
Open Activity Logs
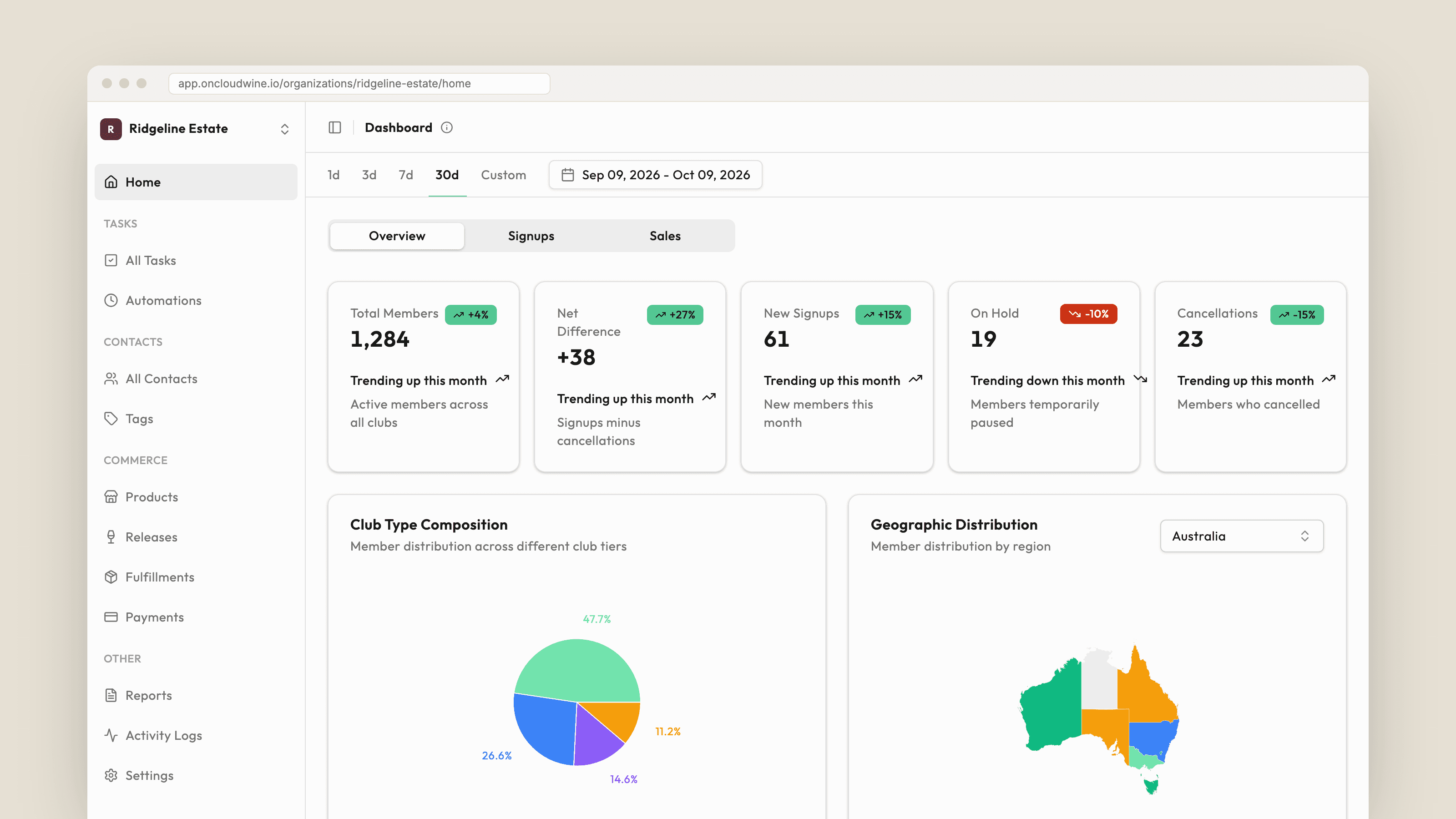coord(196,735)
